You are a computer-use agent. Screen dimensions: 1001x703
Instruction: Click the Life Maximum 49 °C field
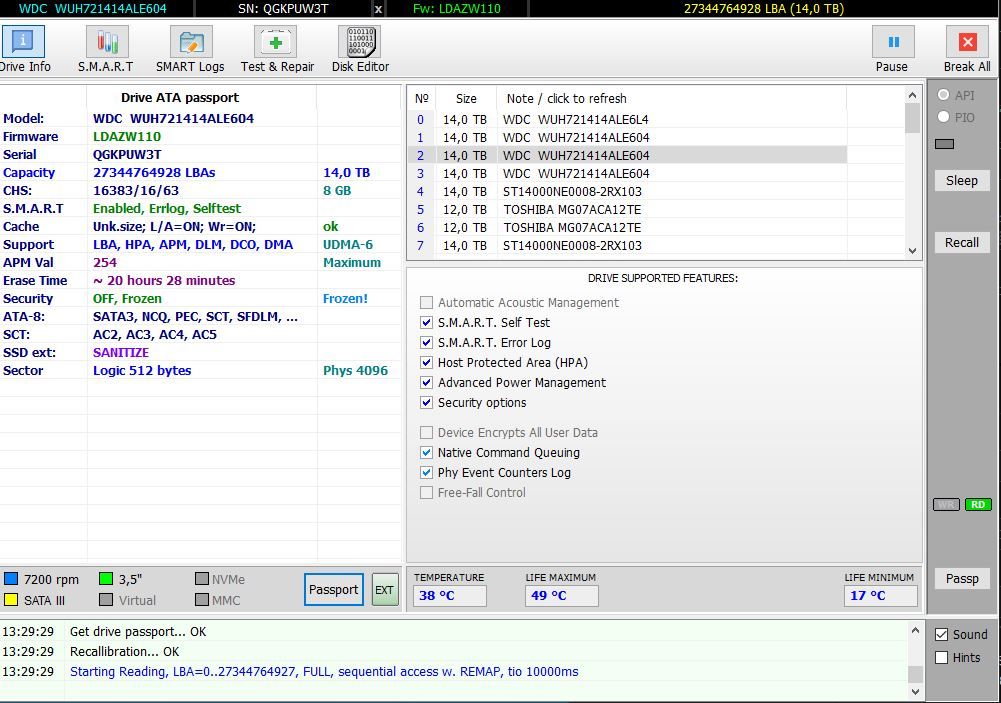[x=561, y=595]
